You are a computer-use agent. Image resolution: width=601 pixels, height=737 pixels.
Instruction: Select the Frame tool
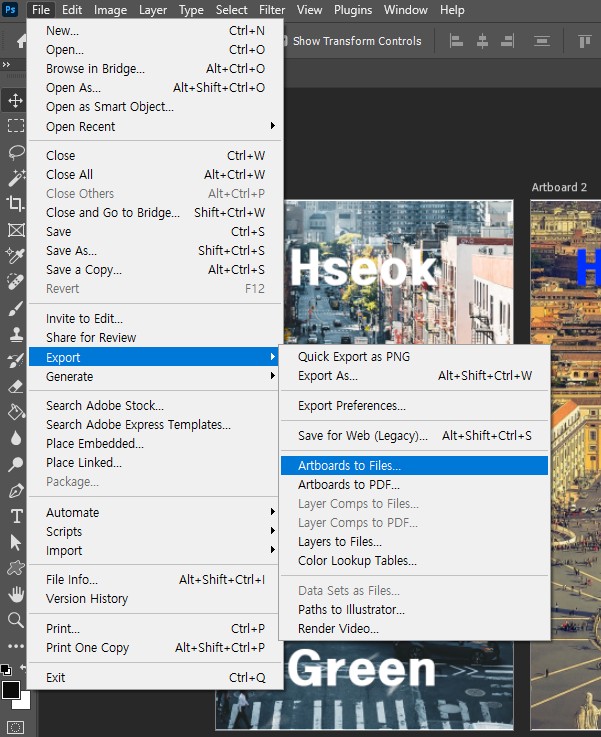pos(16,230)
